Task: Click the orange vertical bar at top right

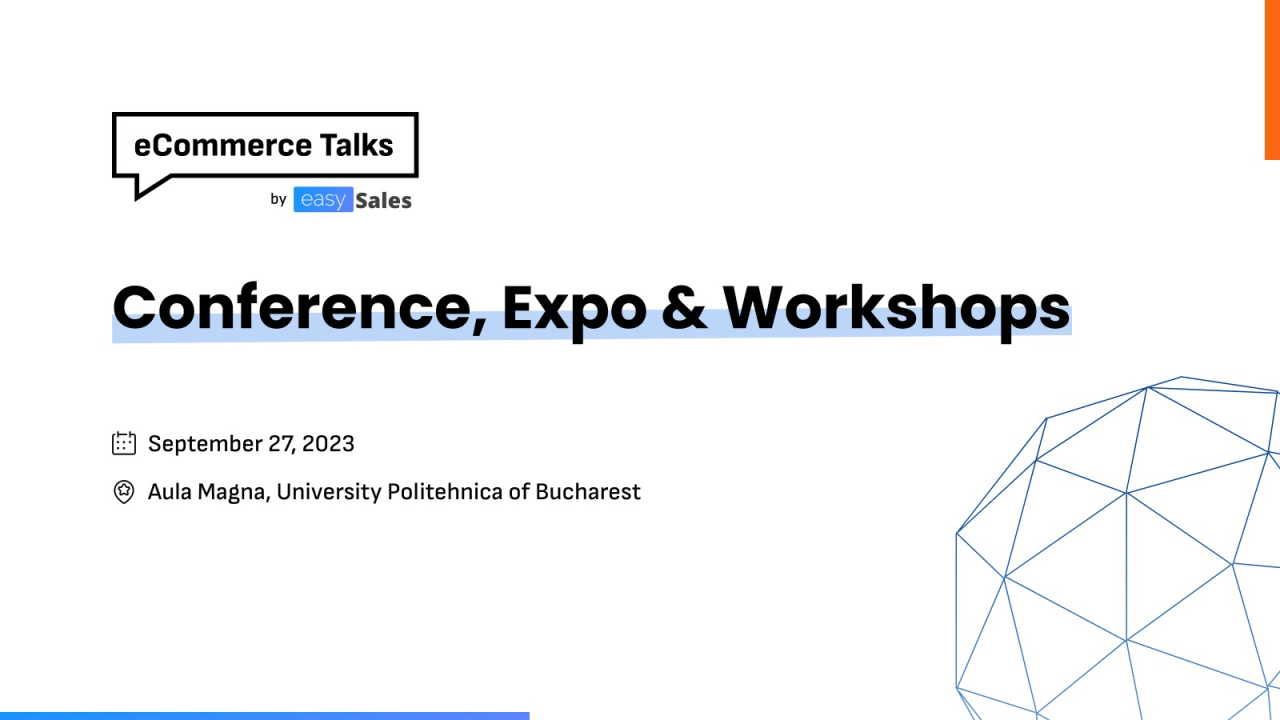Action: [1272, 80]
